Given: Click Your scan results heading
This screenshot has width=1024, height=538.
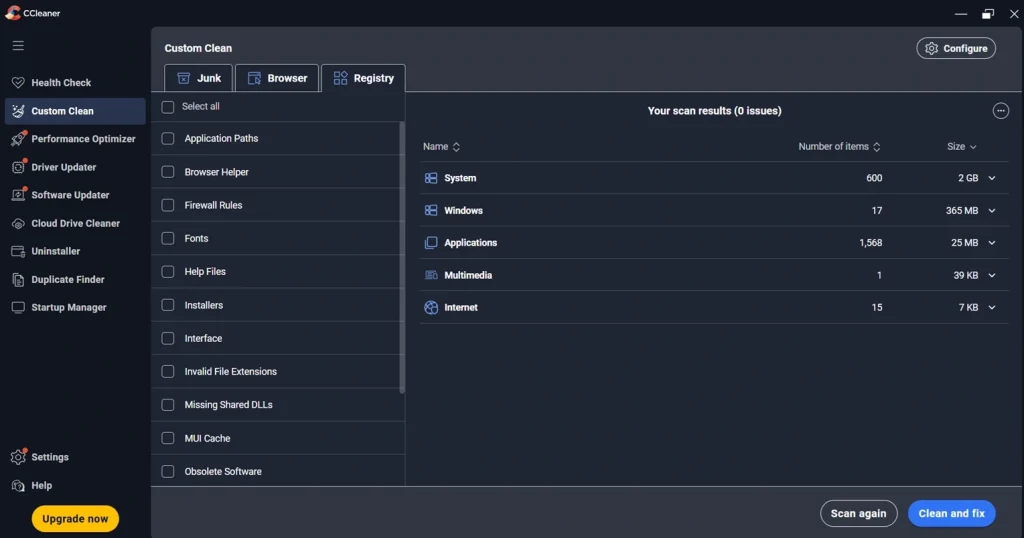Looking at the screenshot, I should (714, 111).
